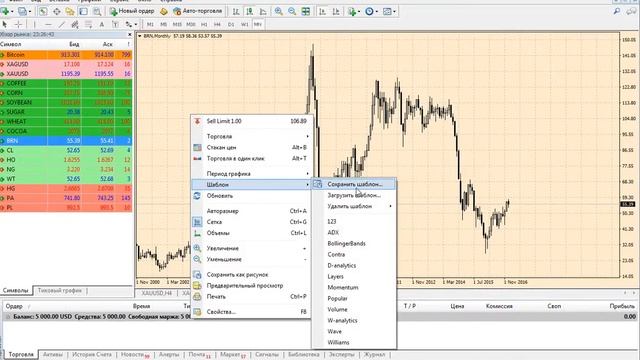
Task: Open the Templates toolbar icon
Action: 387,11
